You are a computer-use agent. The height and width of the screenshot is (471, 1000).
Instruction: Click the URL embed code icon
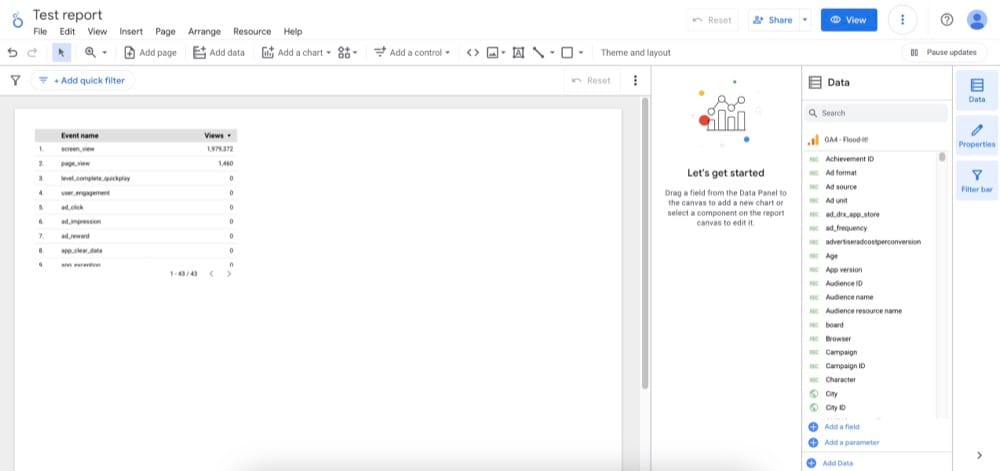point(473,53)
